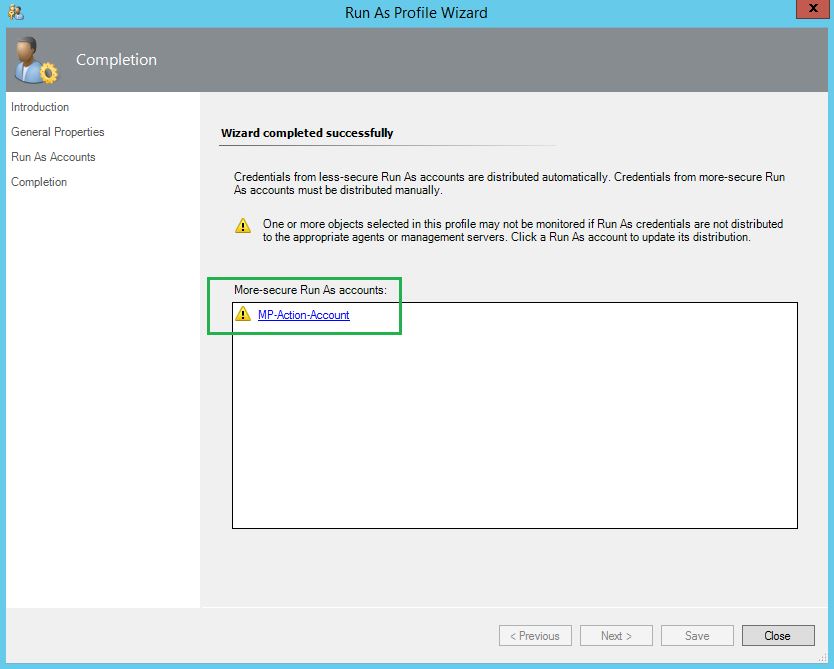Switch to the Run As Accounts step
Viewport: 834px width, 669px height.
coord(53,157)
